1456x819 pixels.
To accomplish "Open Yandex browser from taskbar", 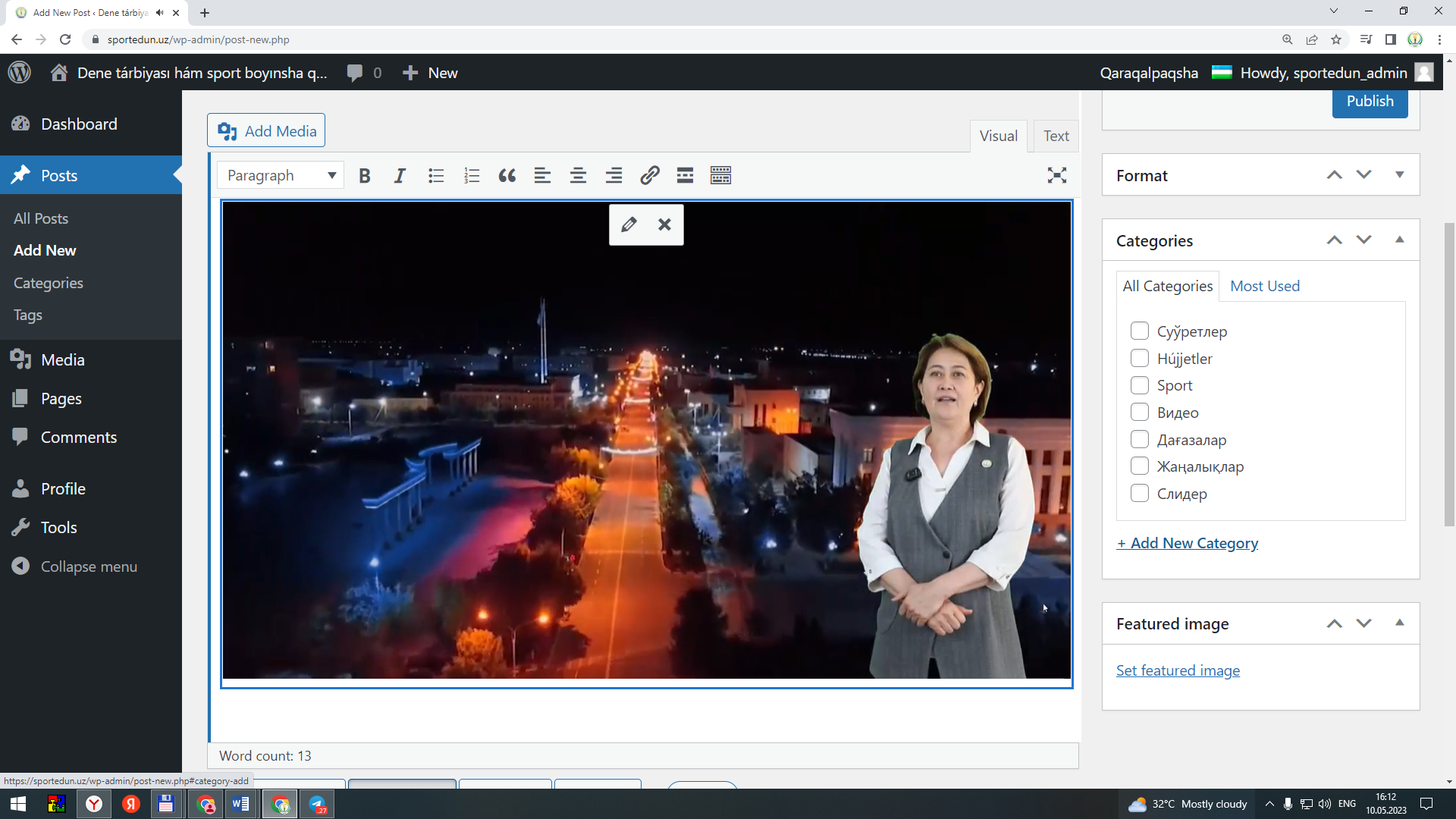I will tap(94, 804).
